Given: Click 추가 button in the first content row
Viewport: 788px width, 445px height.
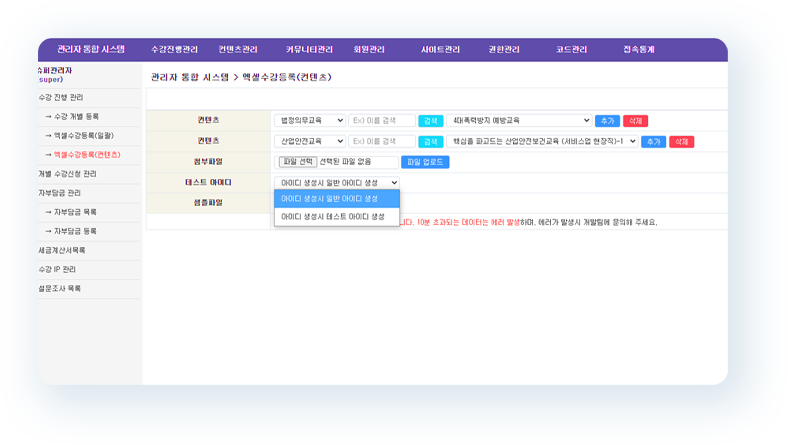Looking at the screenshot, I should click(x=607, y=120).
